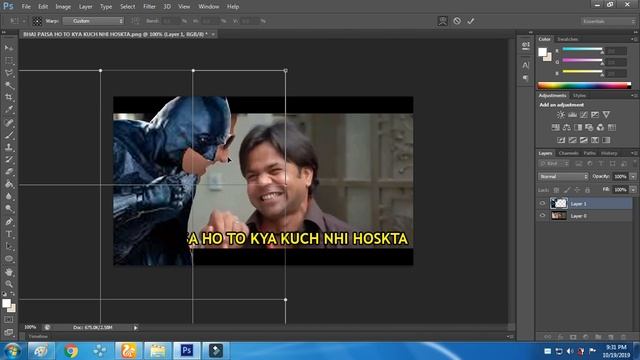640x360 pixels.
Task: Toggle lock position
Action: click(x=577, y=190)
